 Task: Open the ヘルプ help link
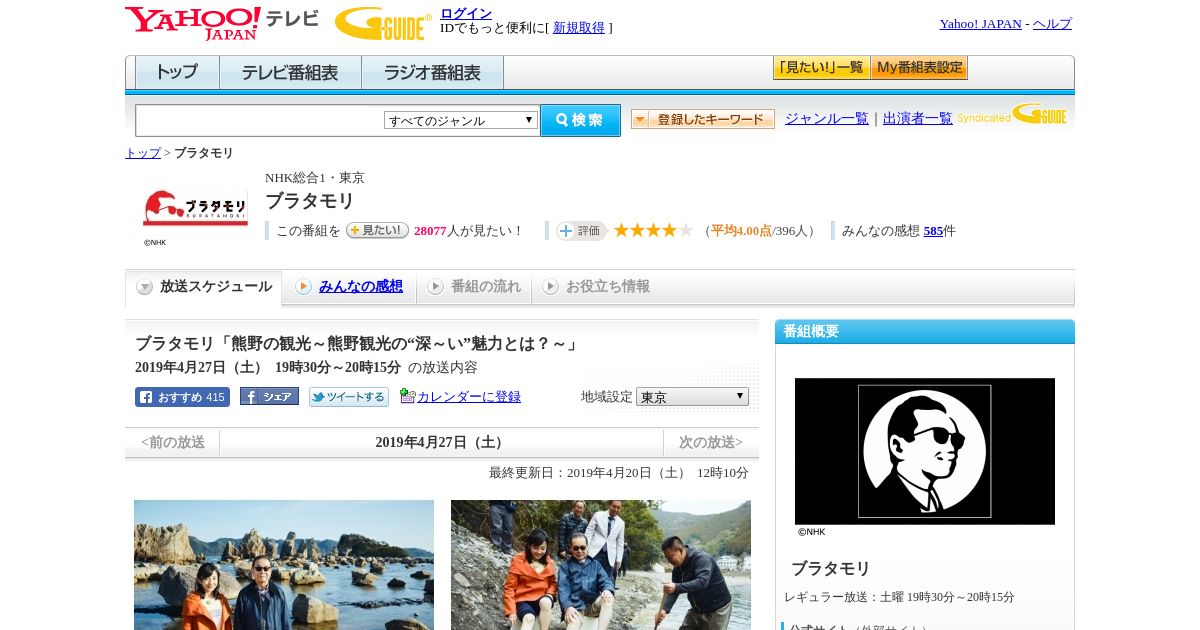tap(1052, 23)
